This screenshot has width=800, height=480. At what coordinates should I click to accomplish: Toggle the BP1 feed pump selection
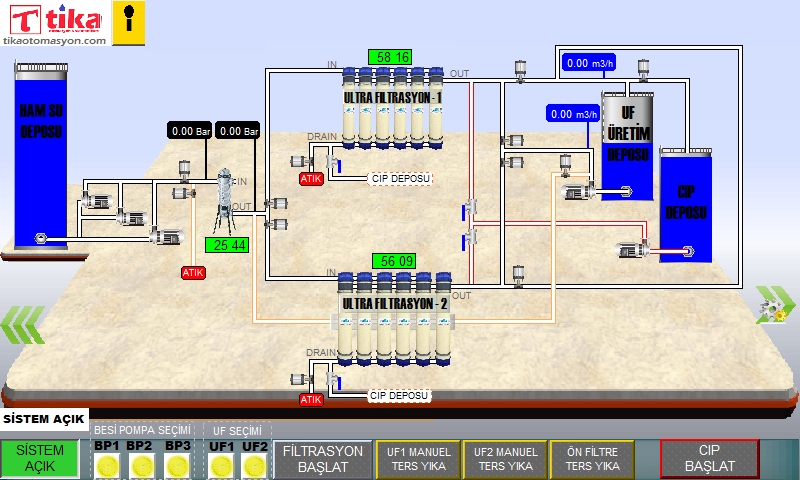(x=107, y=465)
